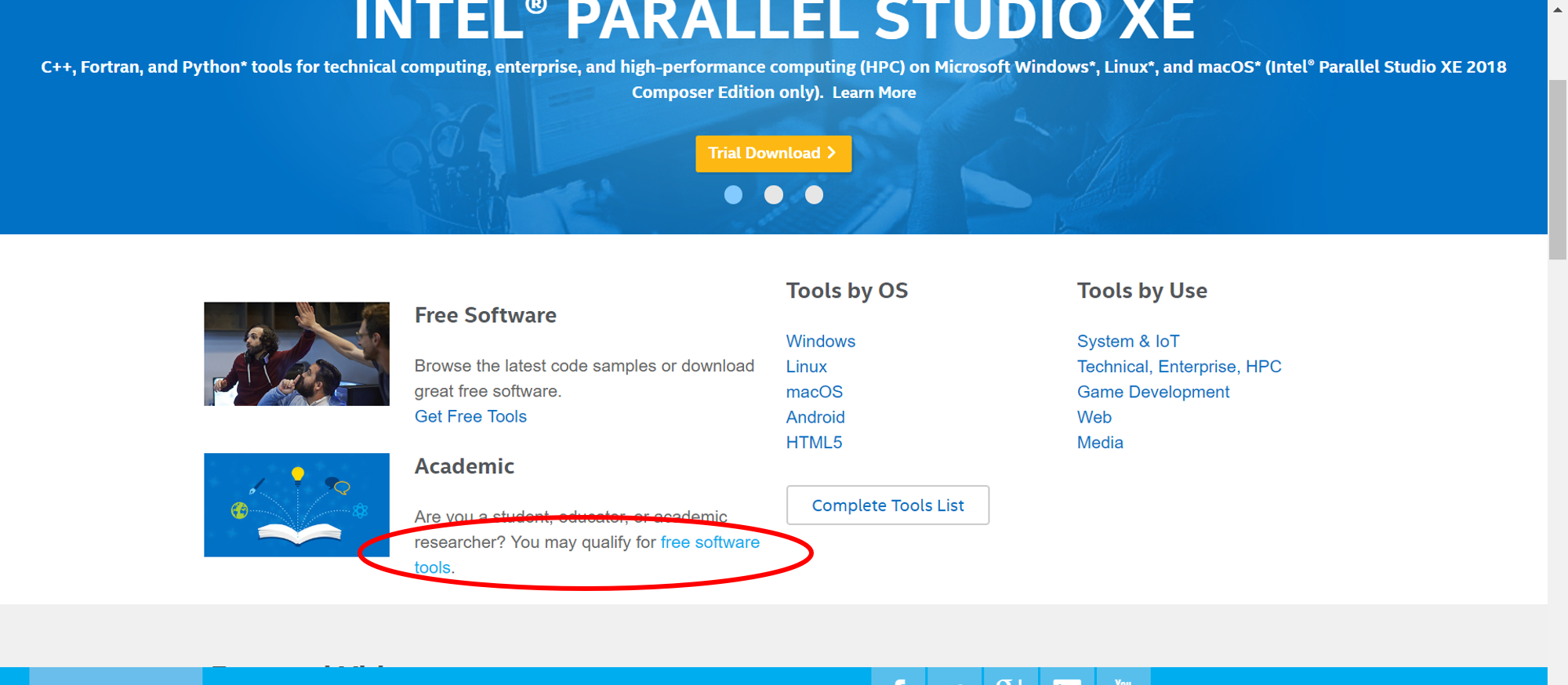Open the Free Software photo thumbnail
Viewport: 1568px width, 685px height.
[296, 353]
